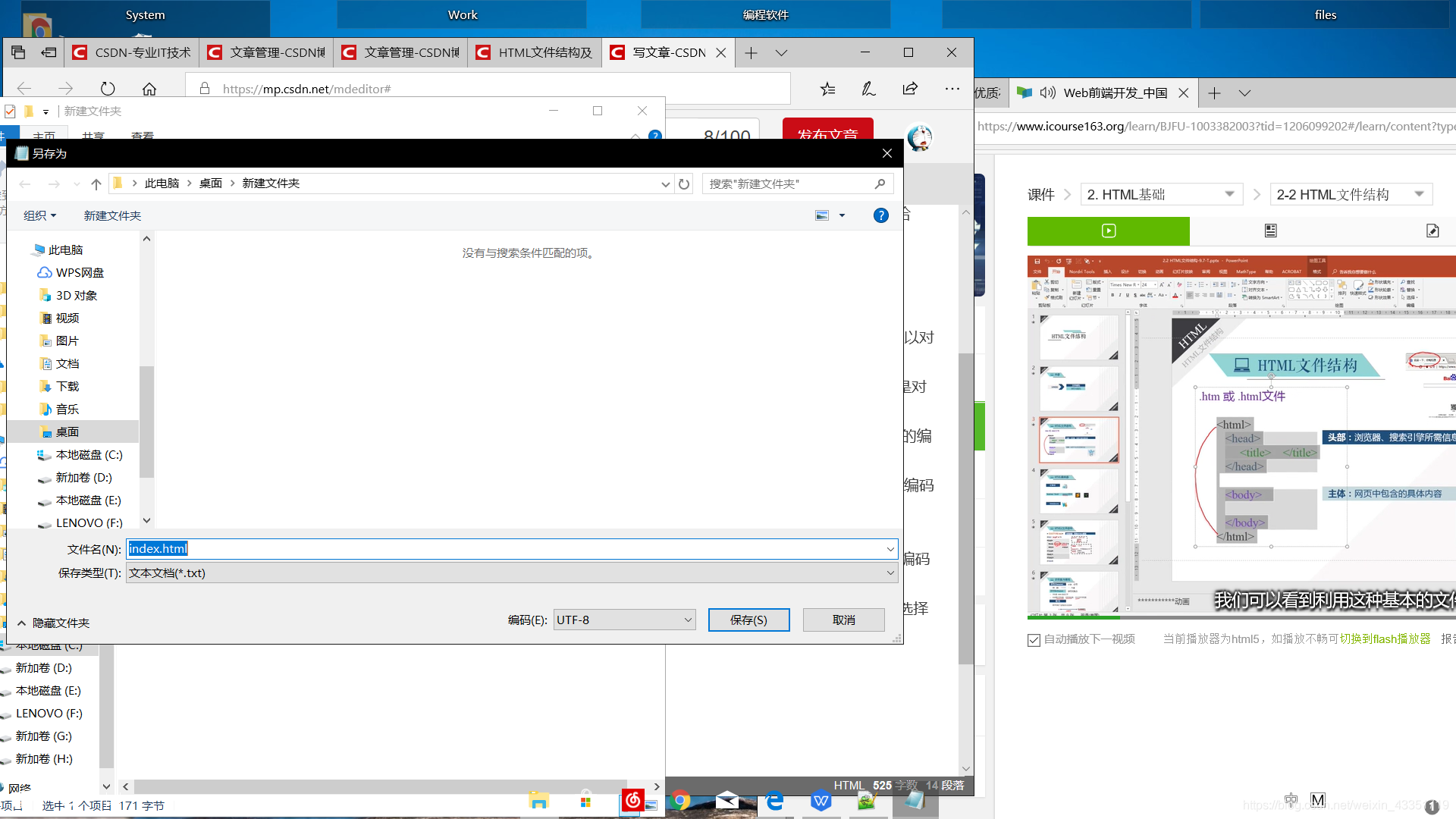Close the 写文章-CSDN tab
The height and width of the screenshot is (819, 1456).
pos(721,52)
